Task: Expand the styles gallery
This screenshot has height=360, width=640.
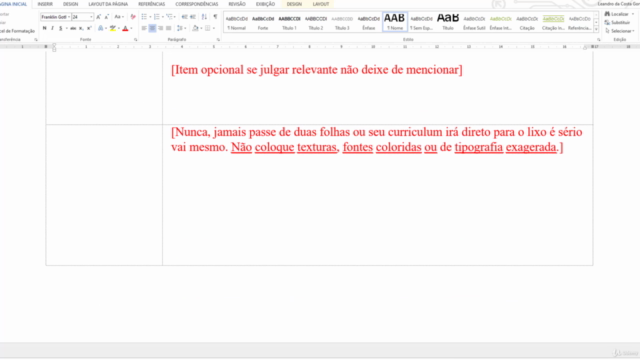Action: [596, 29]
